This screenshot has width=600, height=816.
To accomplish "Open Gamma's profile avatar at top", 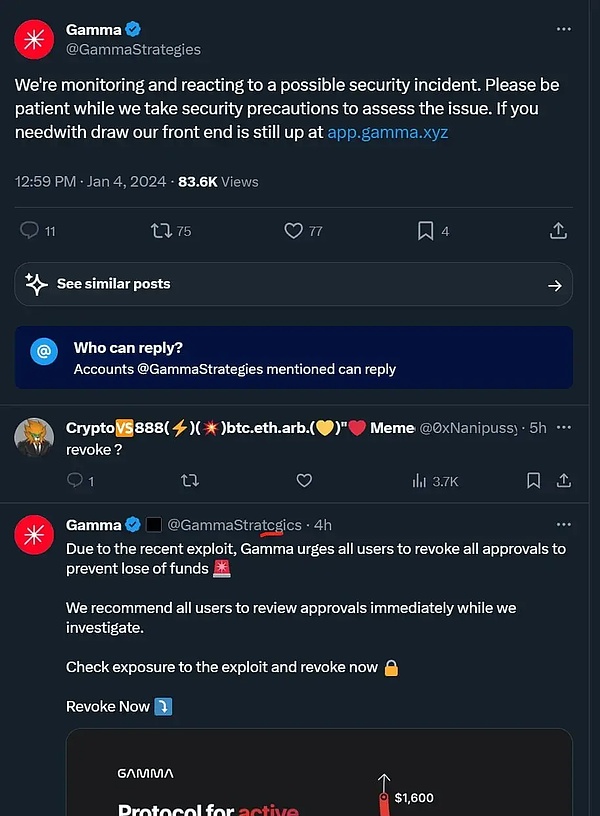I will tap(34, 39).
